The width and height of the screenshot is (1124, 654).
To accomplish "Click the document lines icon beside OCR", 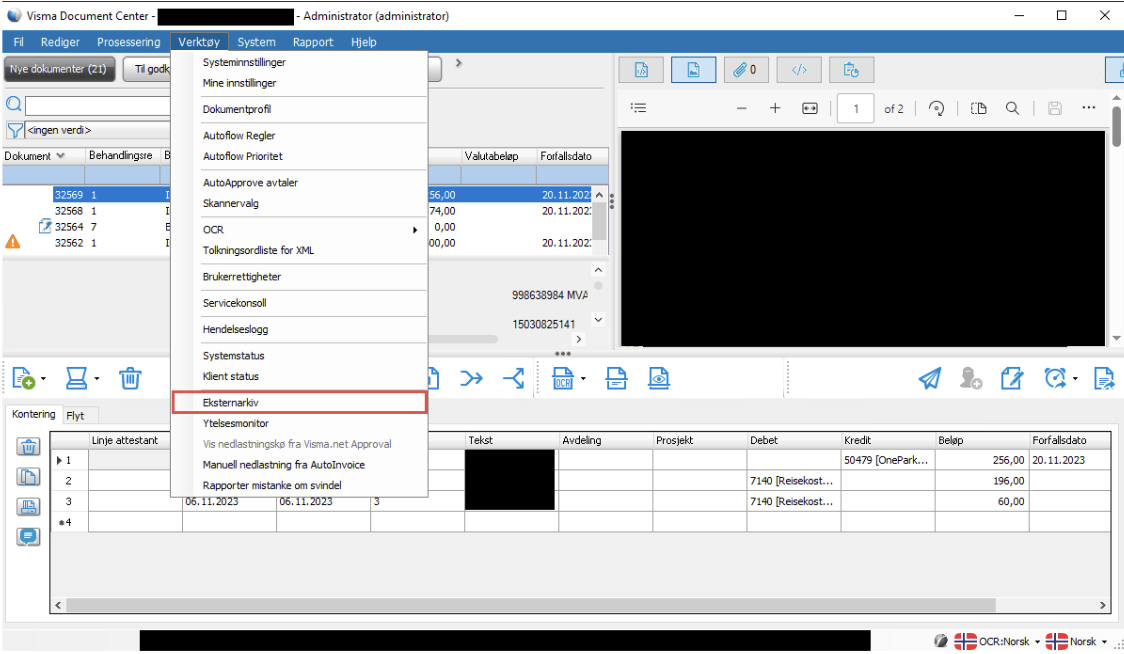I will pos(616,378).
